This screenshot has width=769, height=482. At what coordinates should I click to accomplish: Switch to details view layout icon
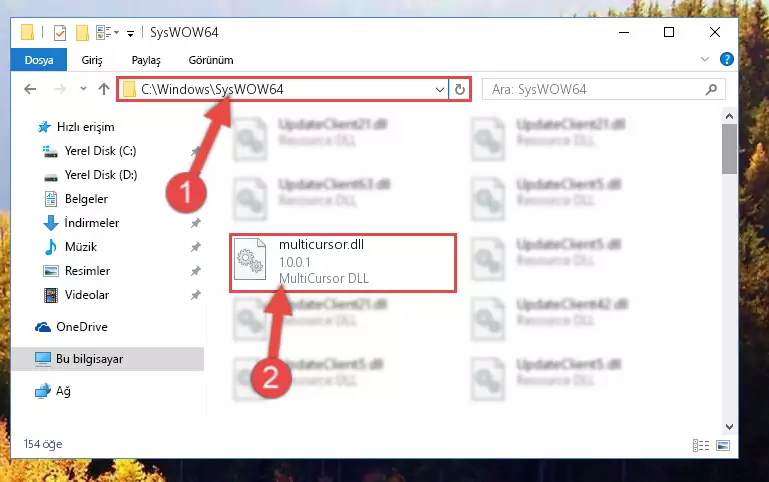pyautogui.click(x=701, y=445)
